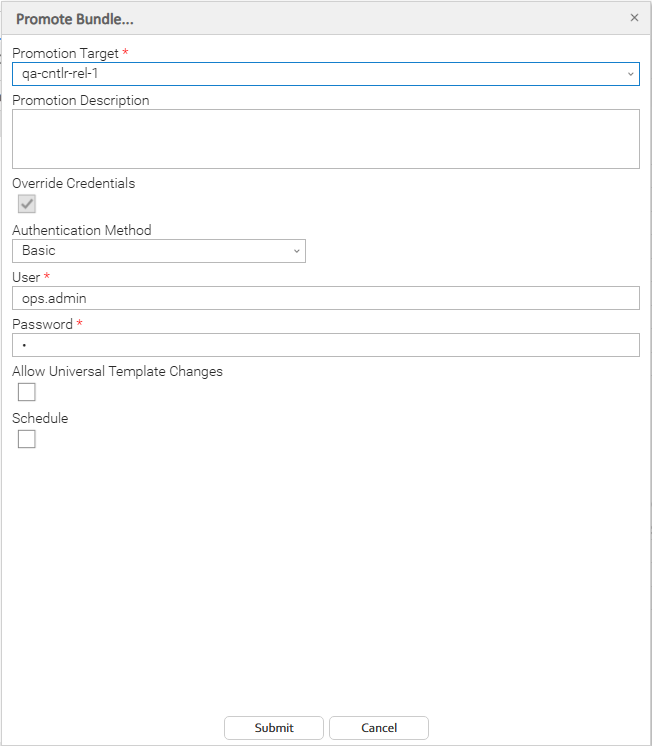Click the Schedule label text
This screenshot has width=652, height=746.
40,418
